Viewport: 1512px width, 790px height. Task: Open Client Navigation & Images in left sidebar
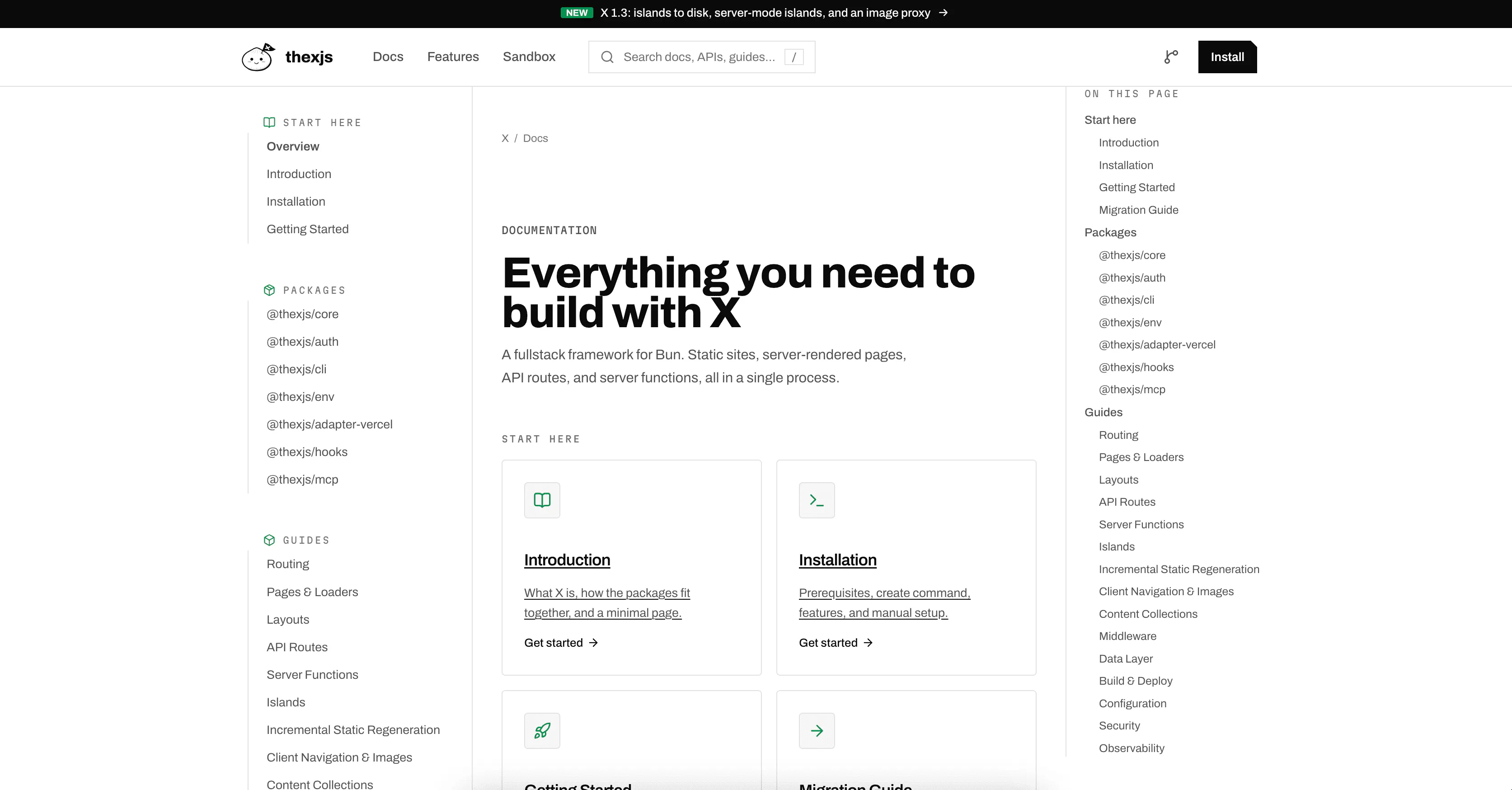(339, 758)
